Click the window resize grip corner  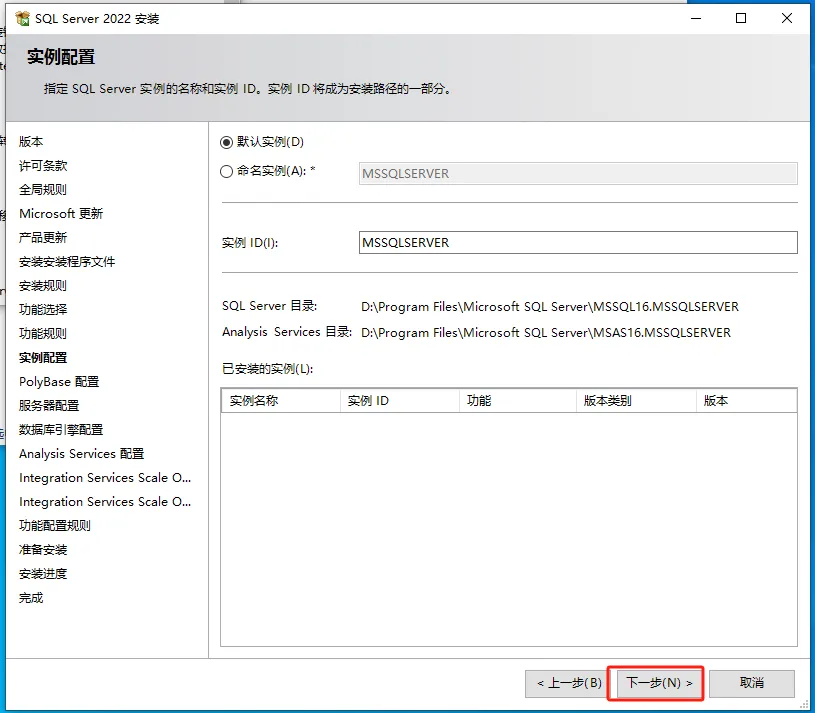(804, 703)
